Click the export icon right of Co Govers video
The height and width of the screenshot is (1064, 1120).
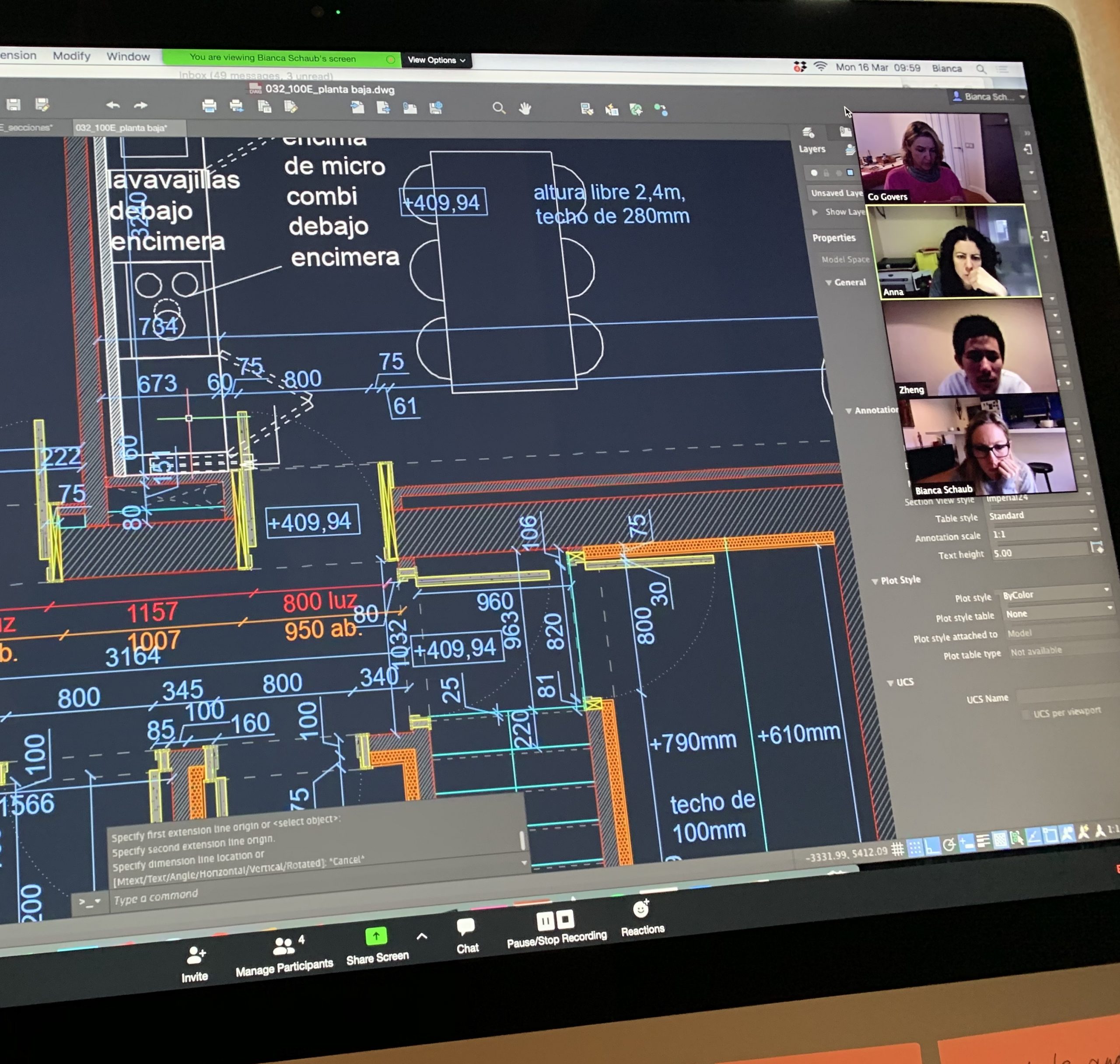point(1028,149)
